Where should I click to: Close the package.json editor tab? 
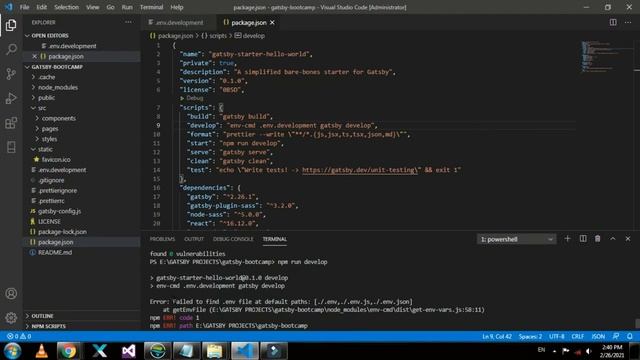pos(272,22)
